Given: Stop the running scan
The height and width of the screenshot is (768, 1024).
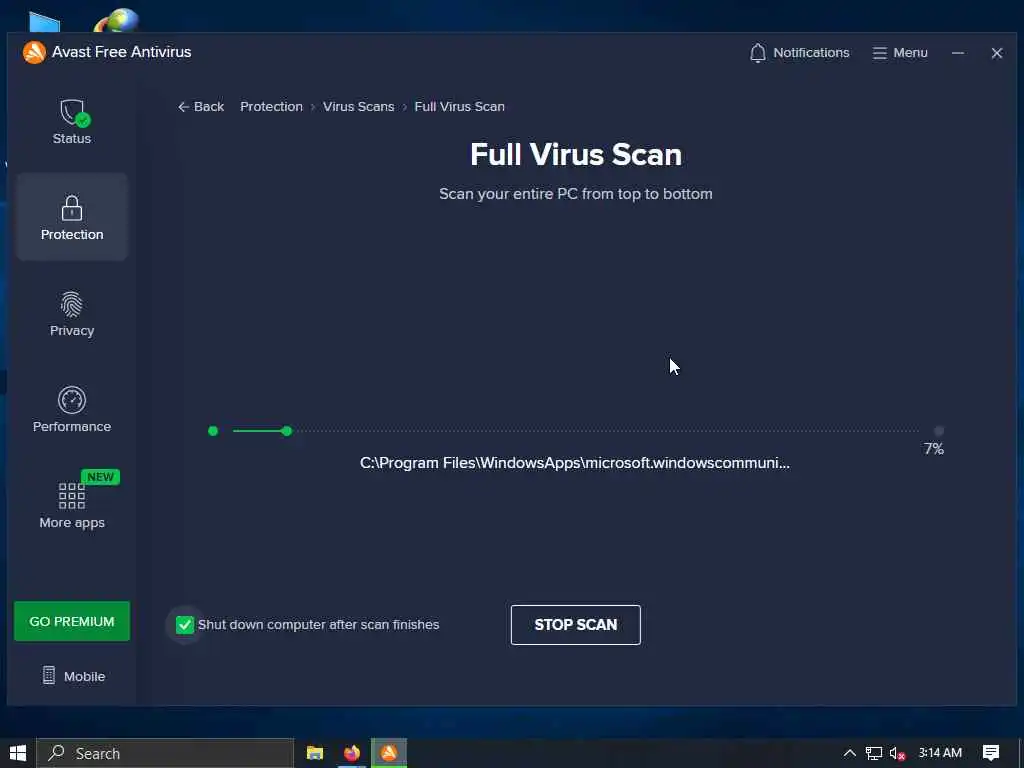Looking at the screenshot, I should tap(575, 625).
